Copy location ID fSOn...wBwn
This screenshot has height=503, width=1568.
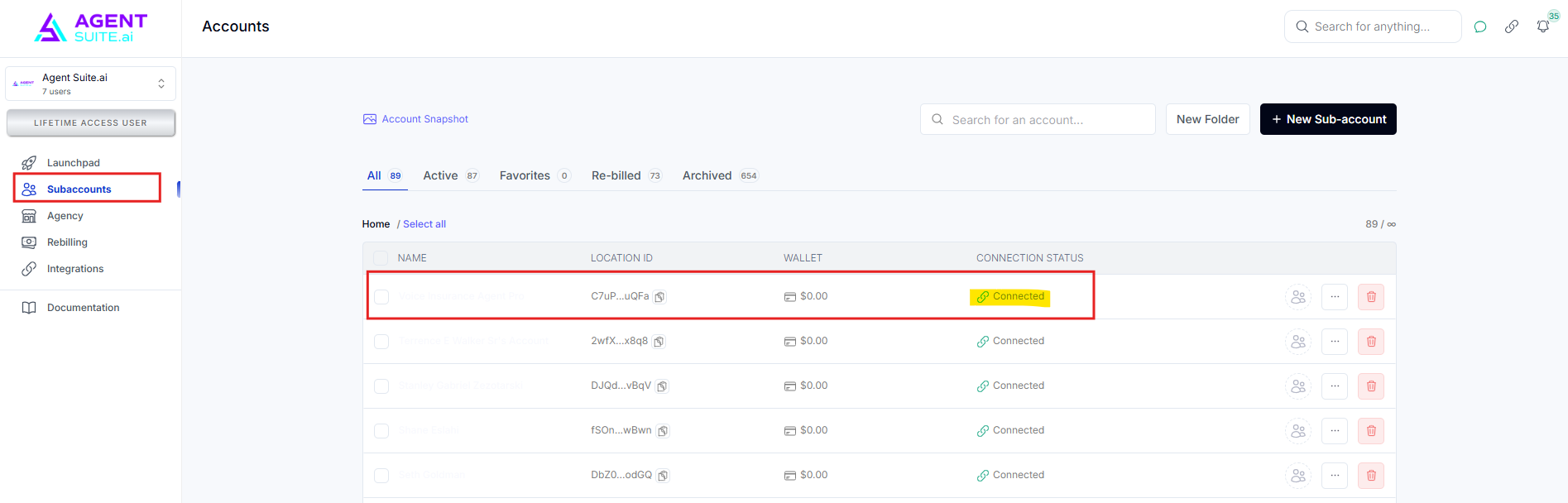(x=664, y=431)
